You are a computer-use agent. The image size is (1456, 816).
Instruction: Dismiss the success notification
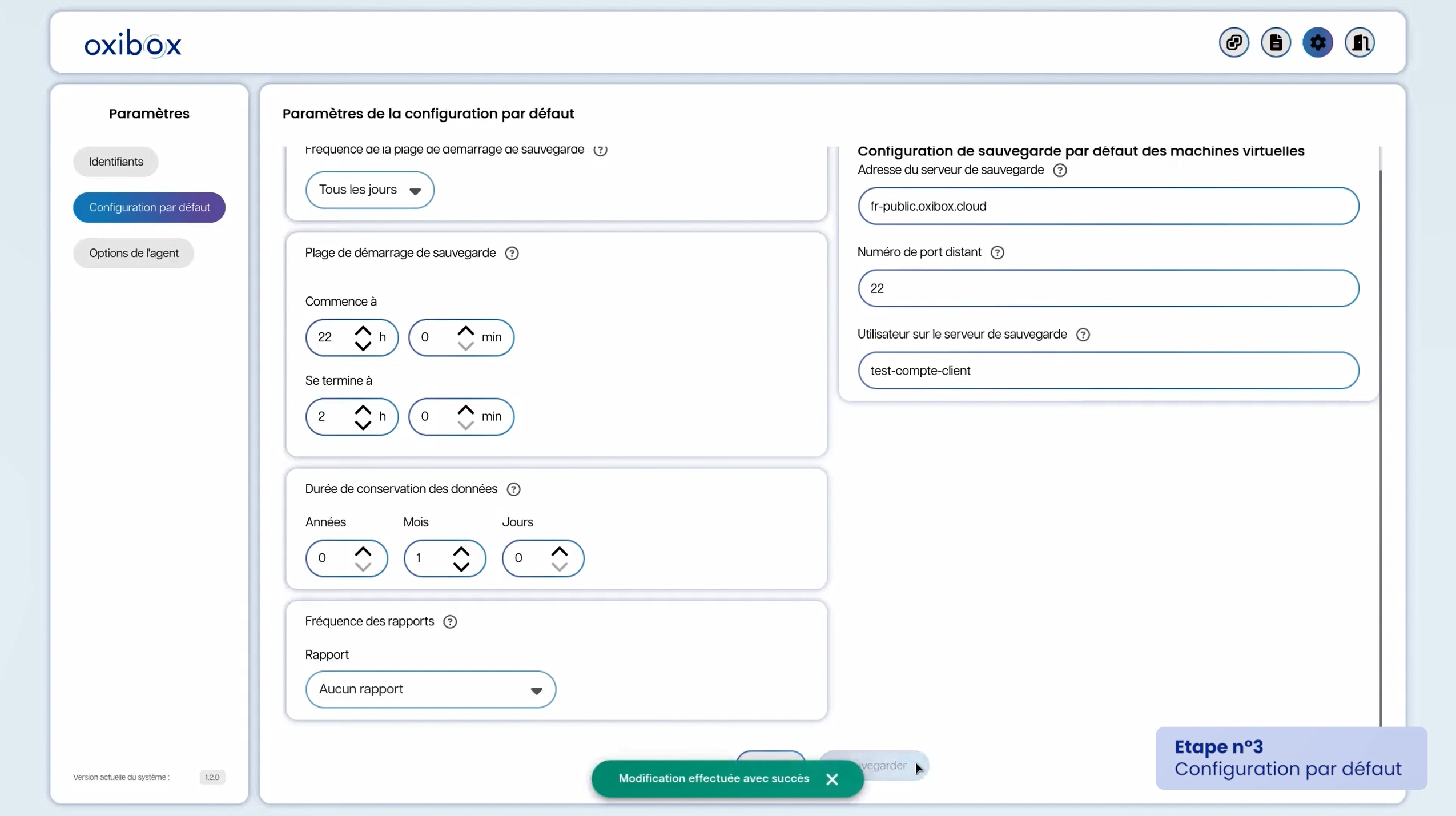coord(832,779)
